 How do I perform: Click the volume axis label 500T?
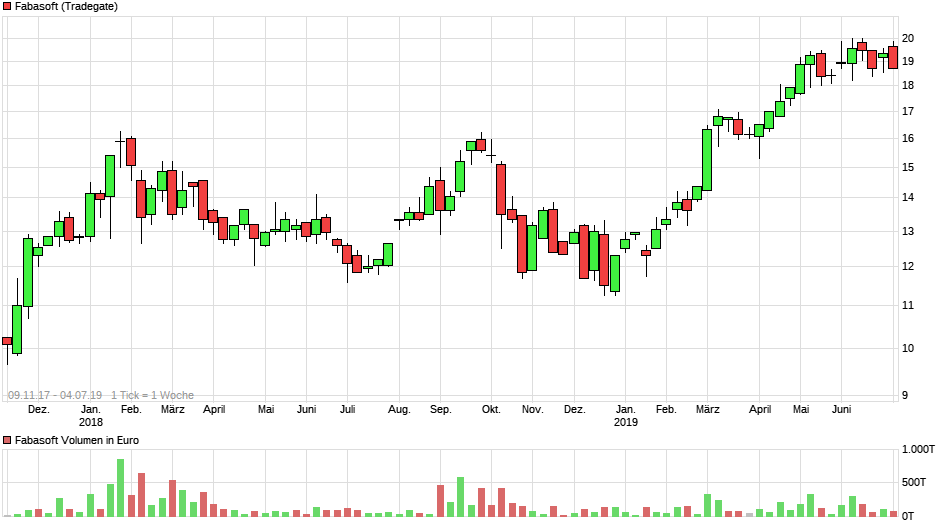pyautogui.click(x=914, y=482)
